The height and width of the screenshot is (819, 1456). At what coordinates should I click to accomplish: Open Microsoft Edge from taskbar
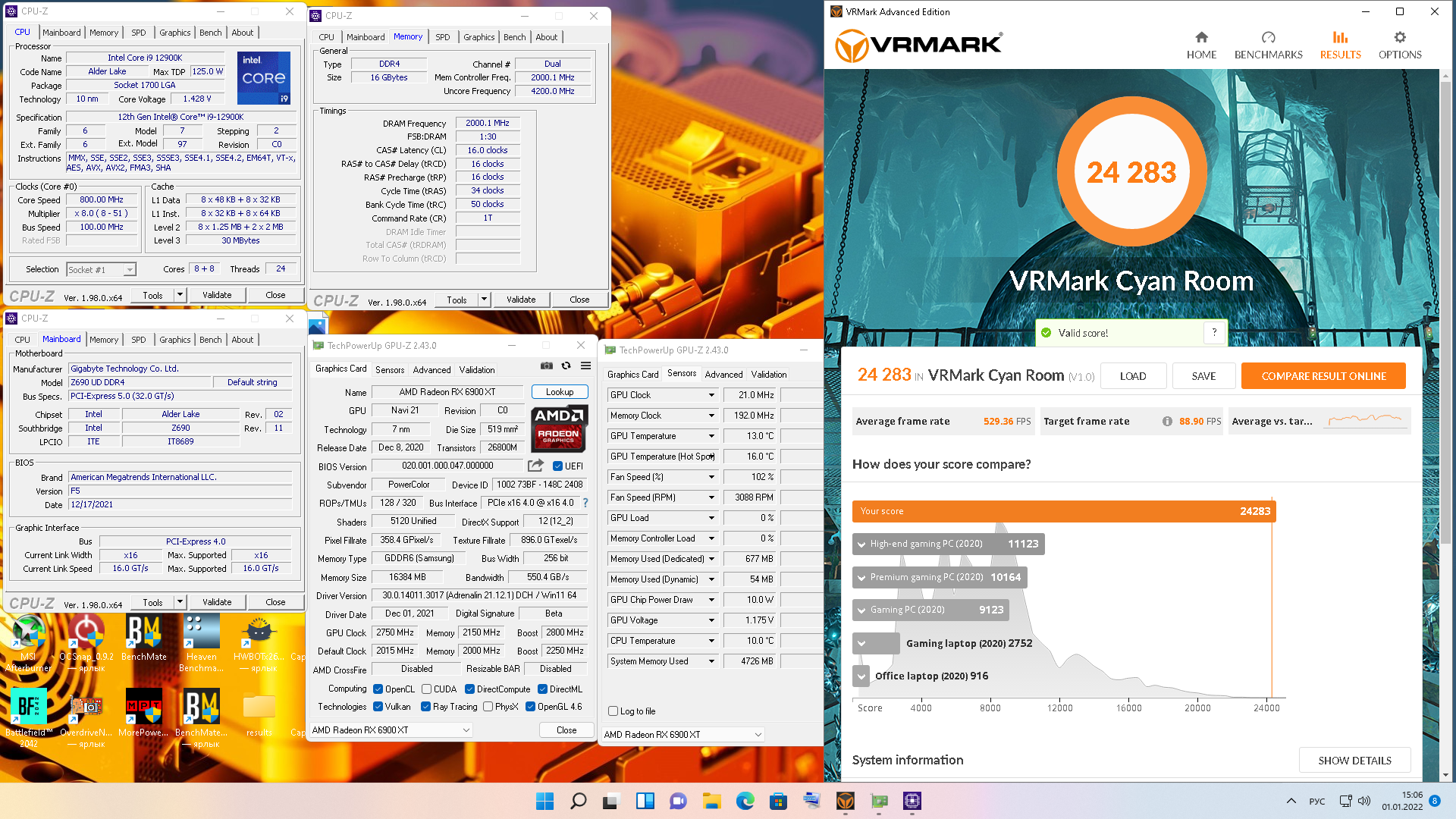pos(745,801)
